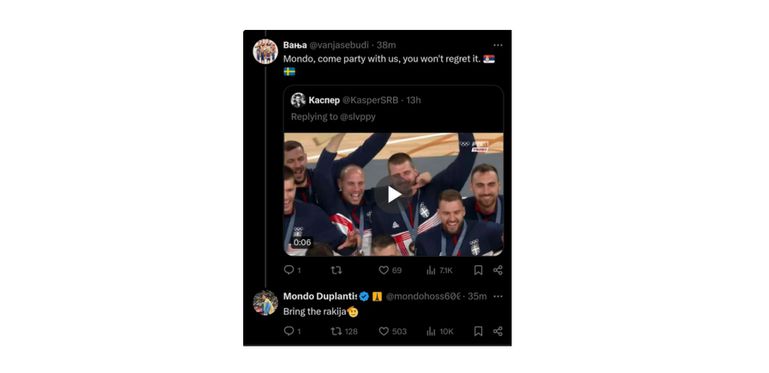Like the tweet with 503 likes
This screenshot has width=769, height=373.
tap(393, 331)
